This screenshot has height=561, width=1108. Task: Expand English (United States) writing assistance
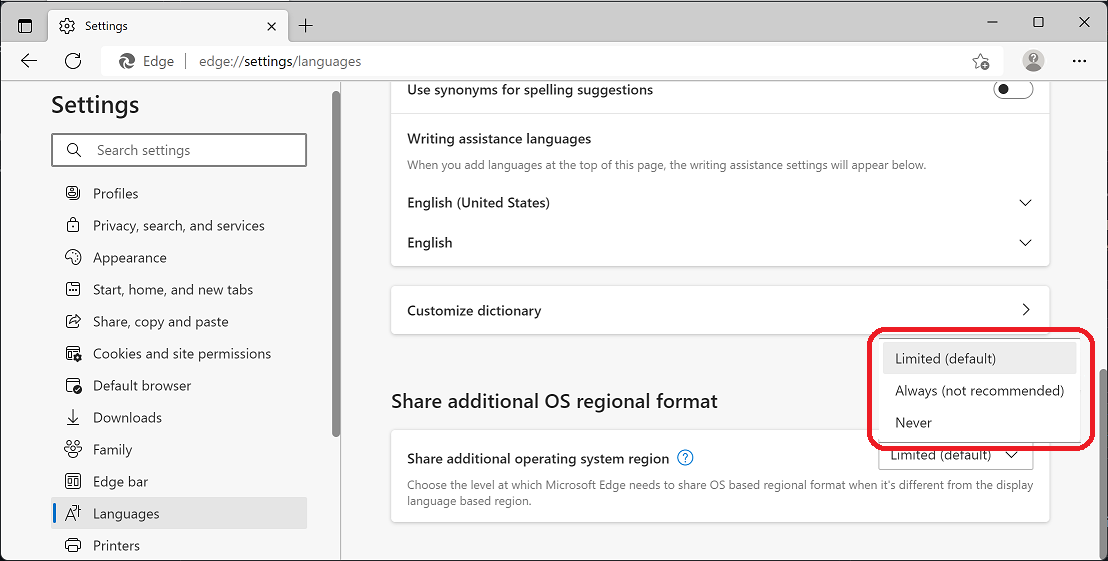[x=1024, y=203]
